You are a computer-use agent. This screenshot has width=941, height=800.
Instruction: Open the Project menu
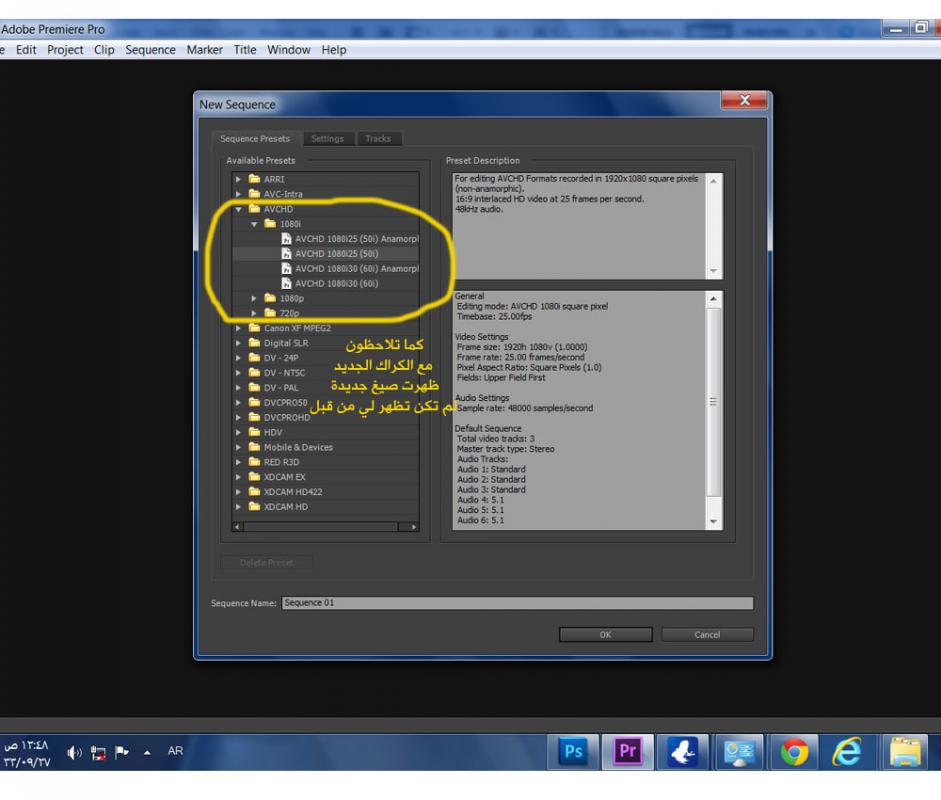coord(65,50)
